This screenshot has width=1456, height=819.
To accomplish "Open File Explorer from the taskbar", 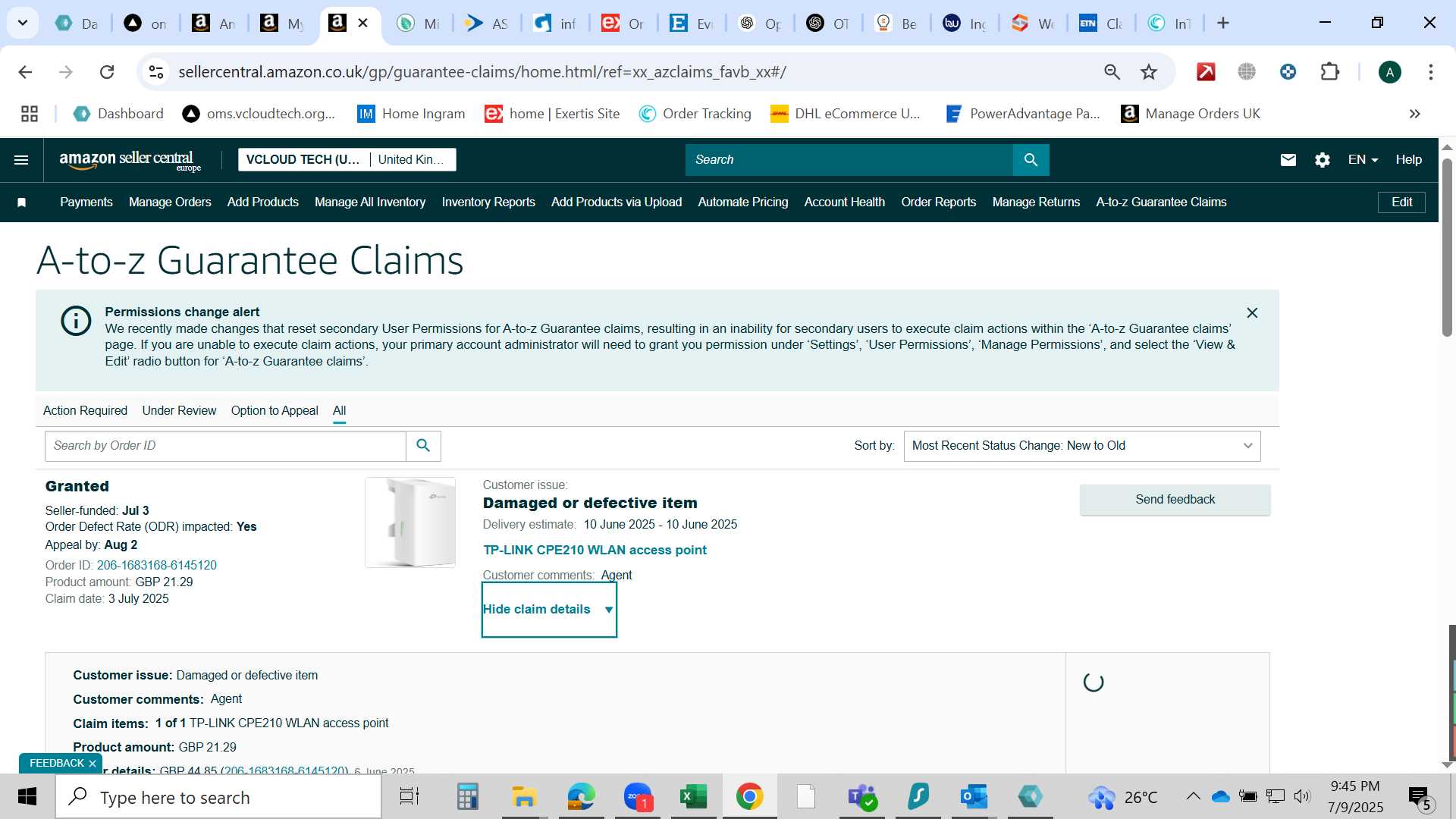I will (524, 797).
